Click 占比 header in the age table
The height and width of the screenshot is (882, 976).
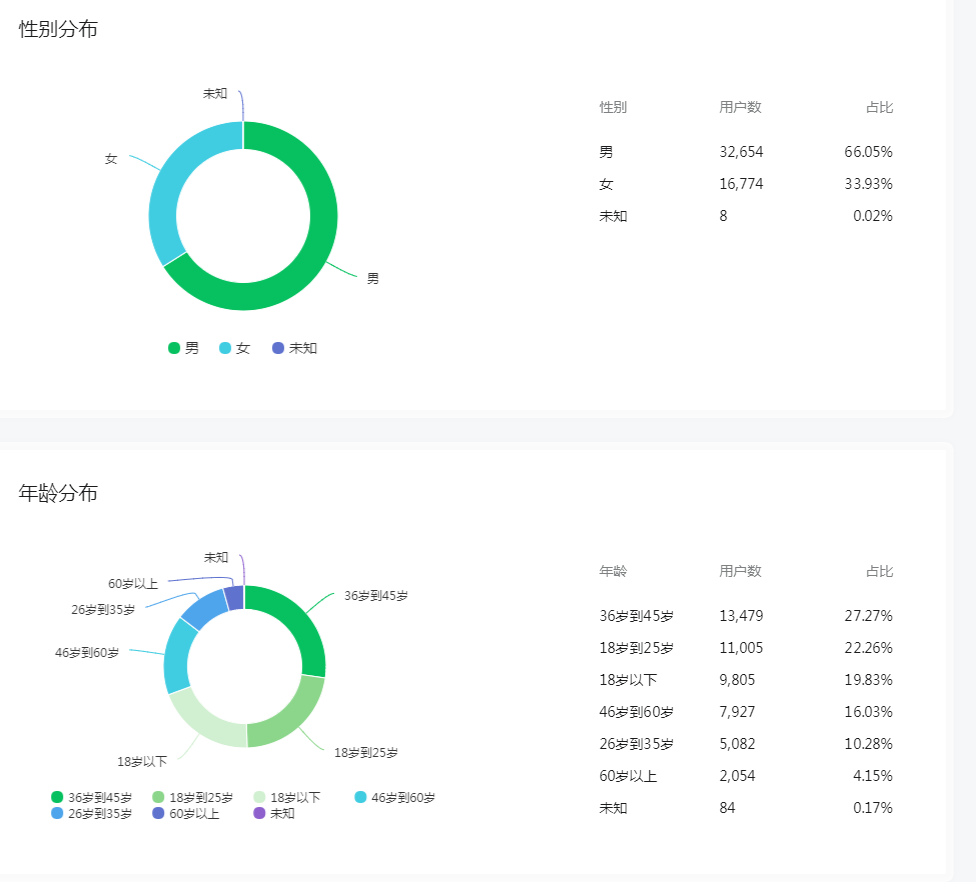(x=879, y=571)
